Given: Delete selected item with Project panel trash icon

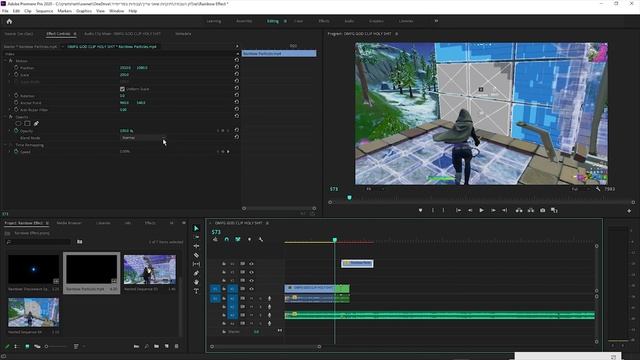Looking at the screenshot, I should 176,346.
